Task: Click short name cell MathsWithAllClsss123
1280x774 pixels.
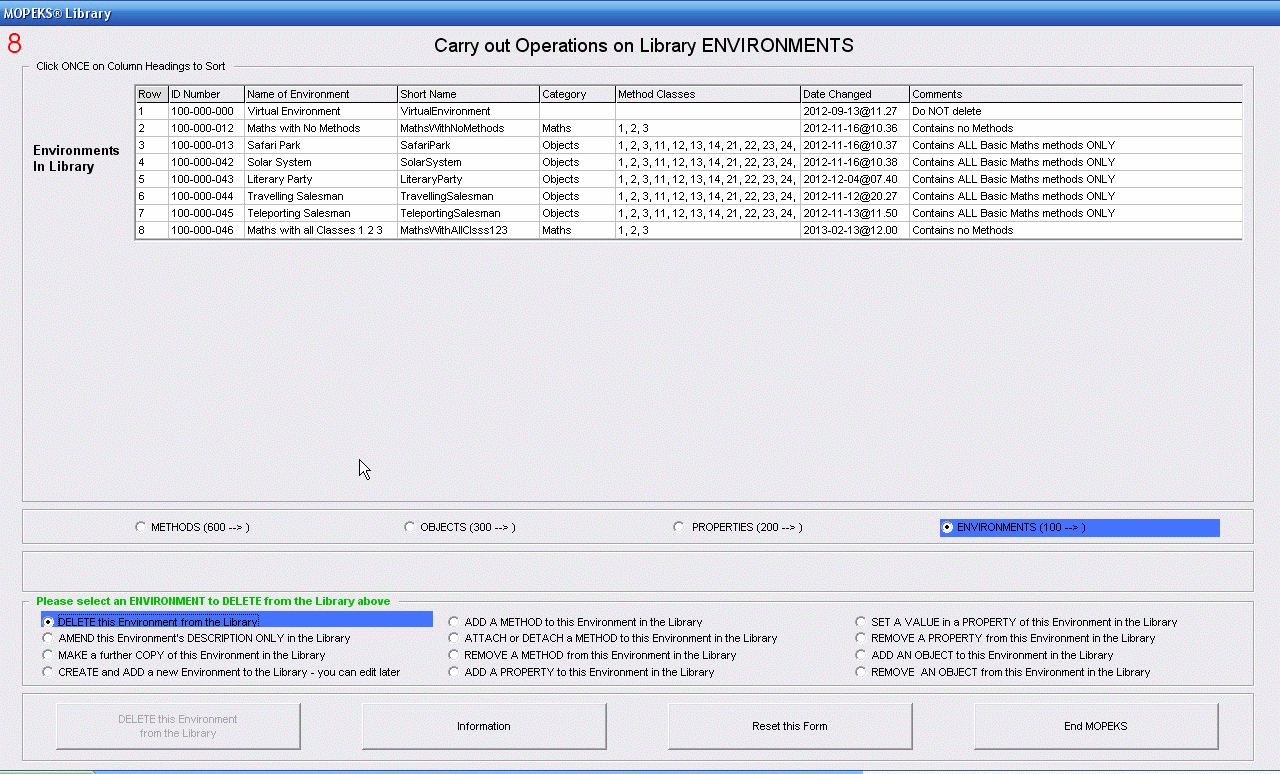Action: pos(469,230)
